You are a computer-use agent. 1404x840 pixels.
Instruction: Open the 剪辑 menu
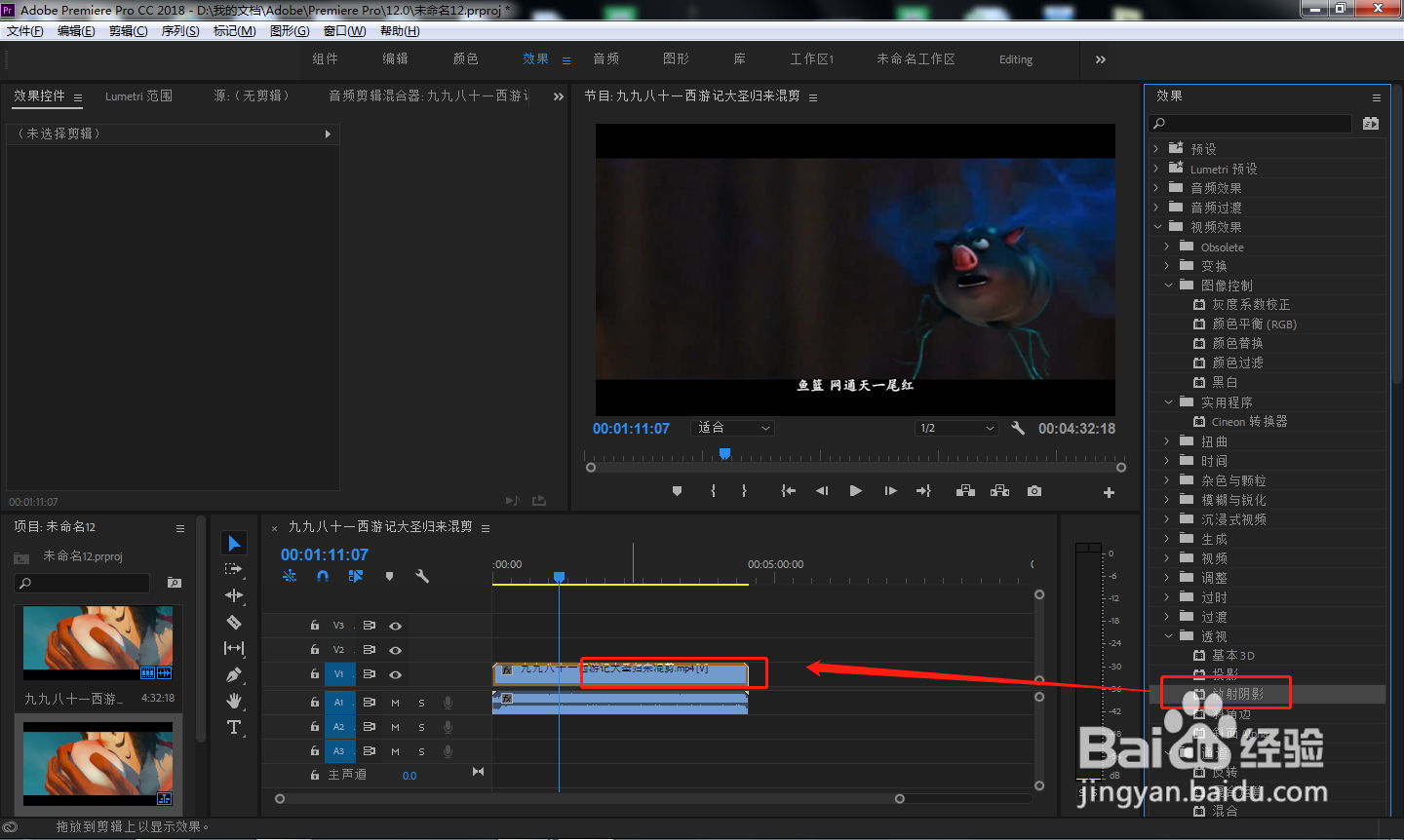click(x=129, y=31)
